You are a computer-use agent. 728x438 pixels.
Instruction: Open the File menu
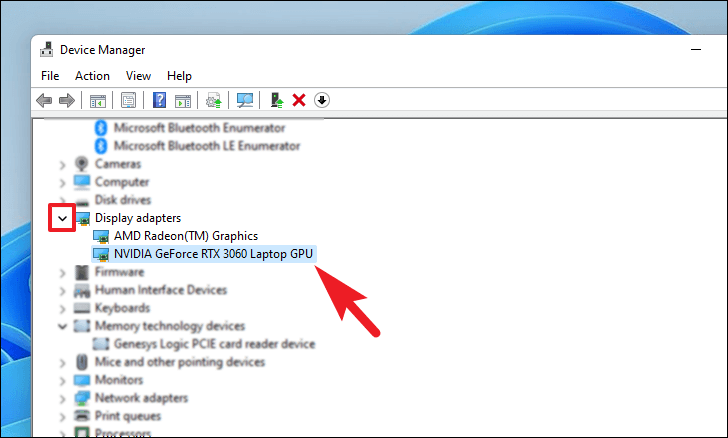tap(50, 75)
